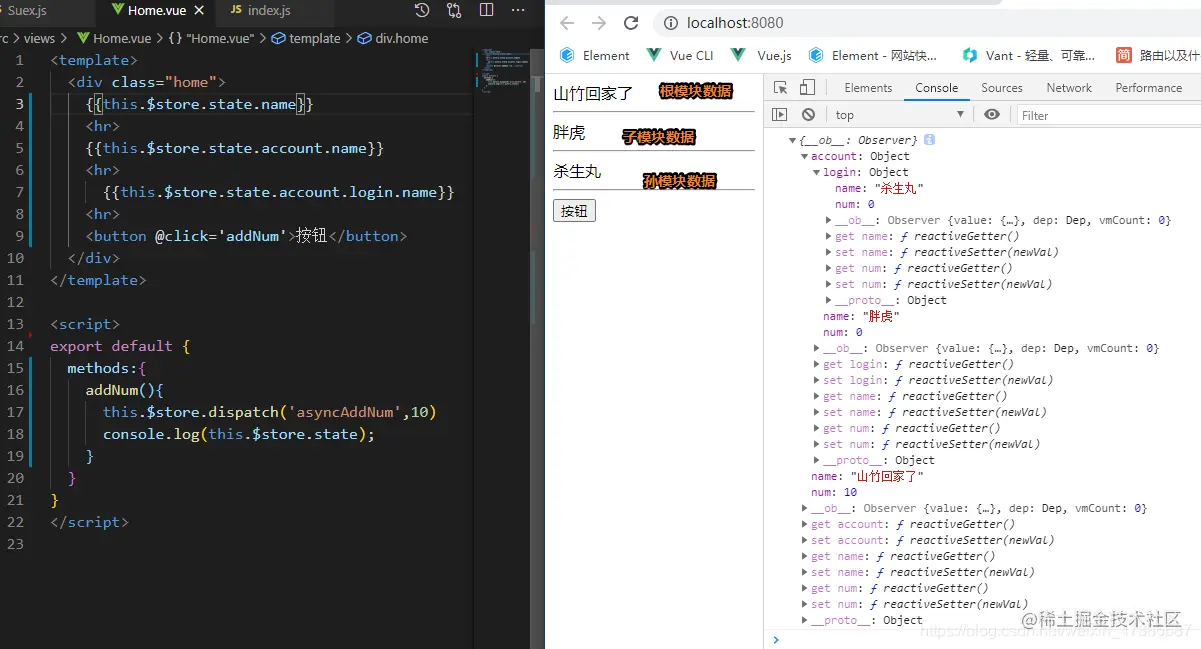Image resolution: width=1201 pixels, height=649 pixels.
Task: Open the Vue CLI bookmark
Action: (x=680, y=55)
